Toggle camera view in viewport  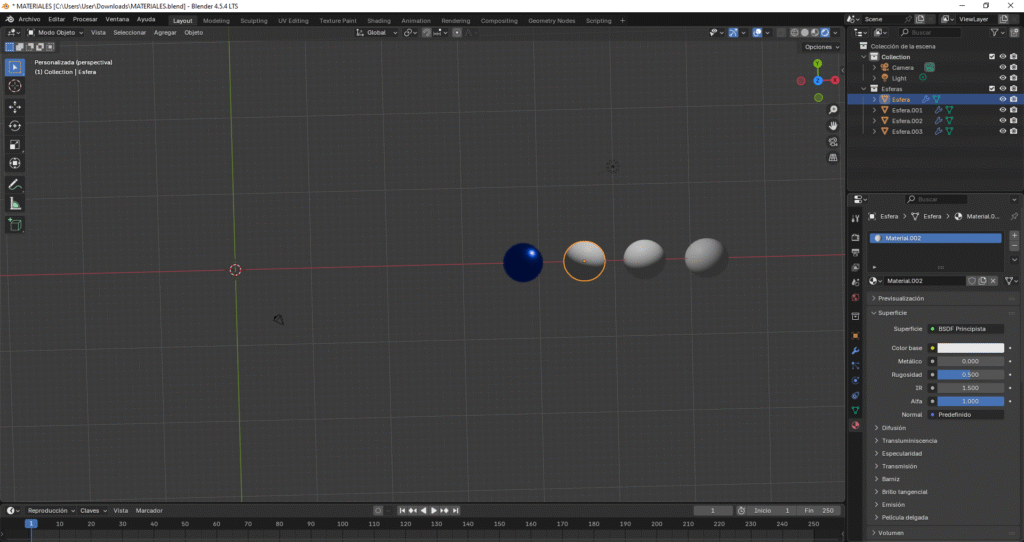point(833,141)
